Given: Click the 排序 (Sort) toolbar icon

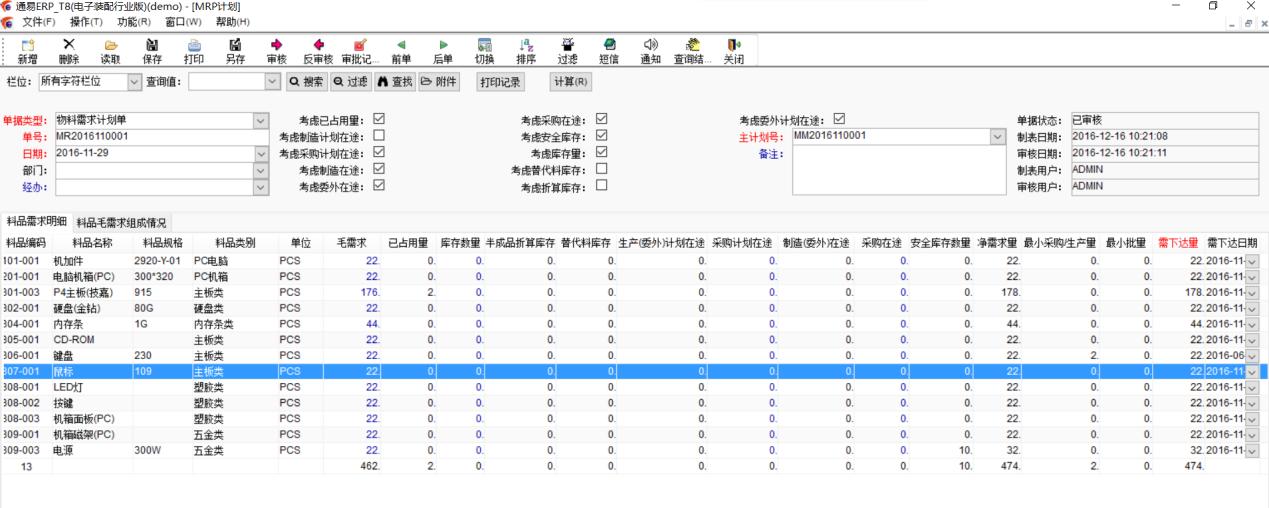Looking at the screenshot, I should [526, 45].
